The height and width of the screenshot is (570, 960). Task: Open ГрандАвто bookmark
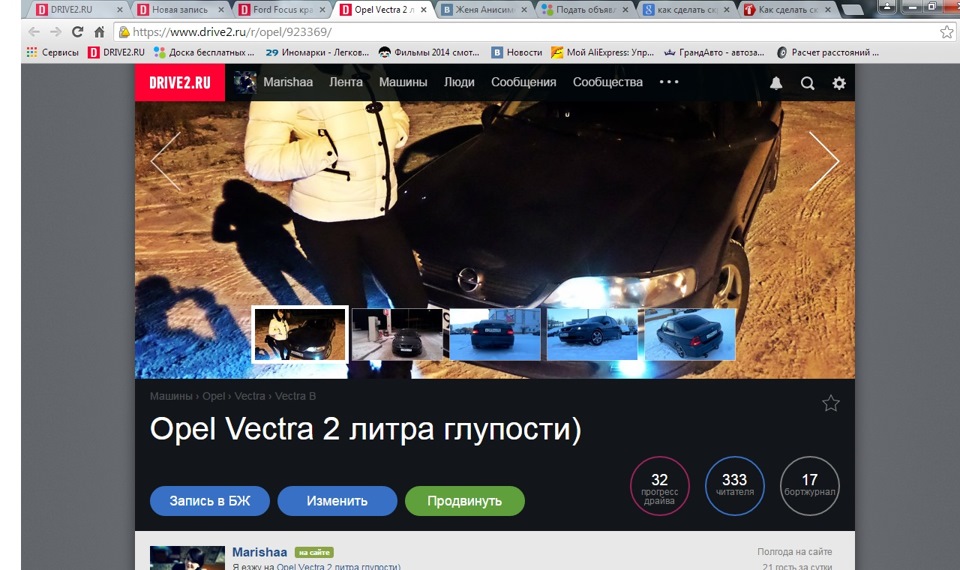(714, 53)
